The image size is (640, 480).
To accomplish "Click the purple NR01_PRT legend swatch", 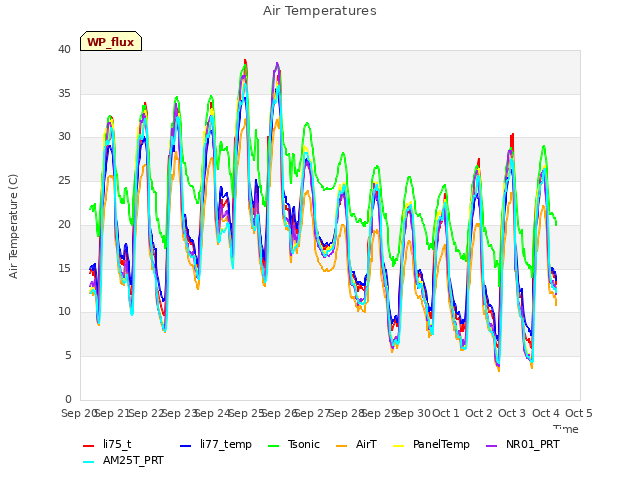I will (491, 446).
